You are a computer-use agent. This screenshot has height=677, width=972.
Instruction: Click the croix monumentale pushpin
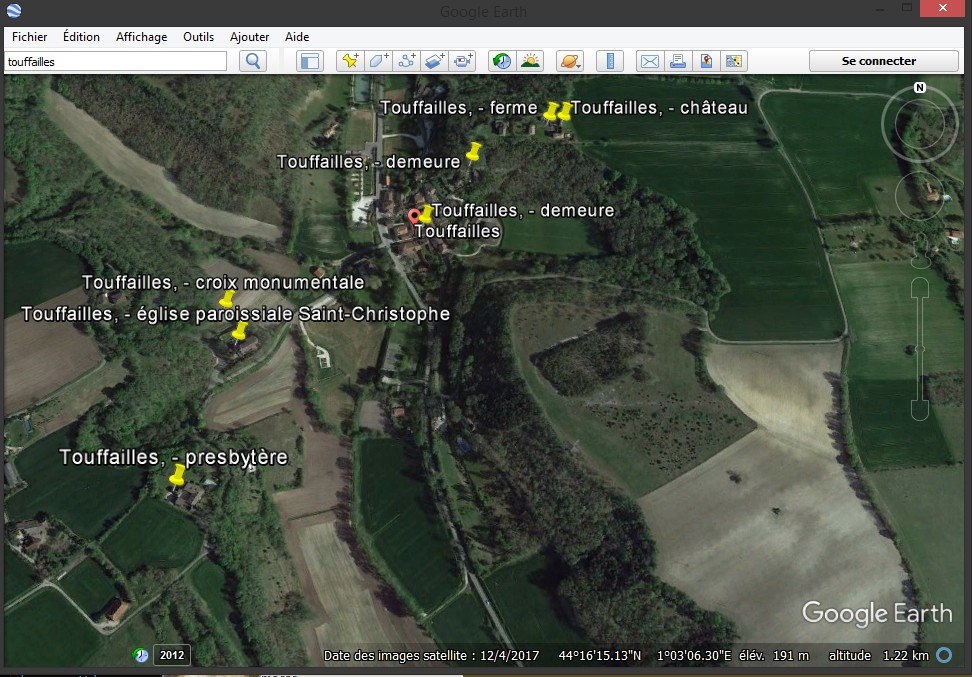(x=228, y=299)
